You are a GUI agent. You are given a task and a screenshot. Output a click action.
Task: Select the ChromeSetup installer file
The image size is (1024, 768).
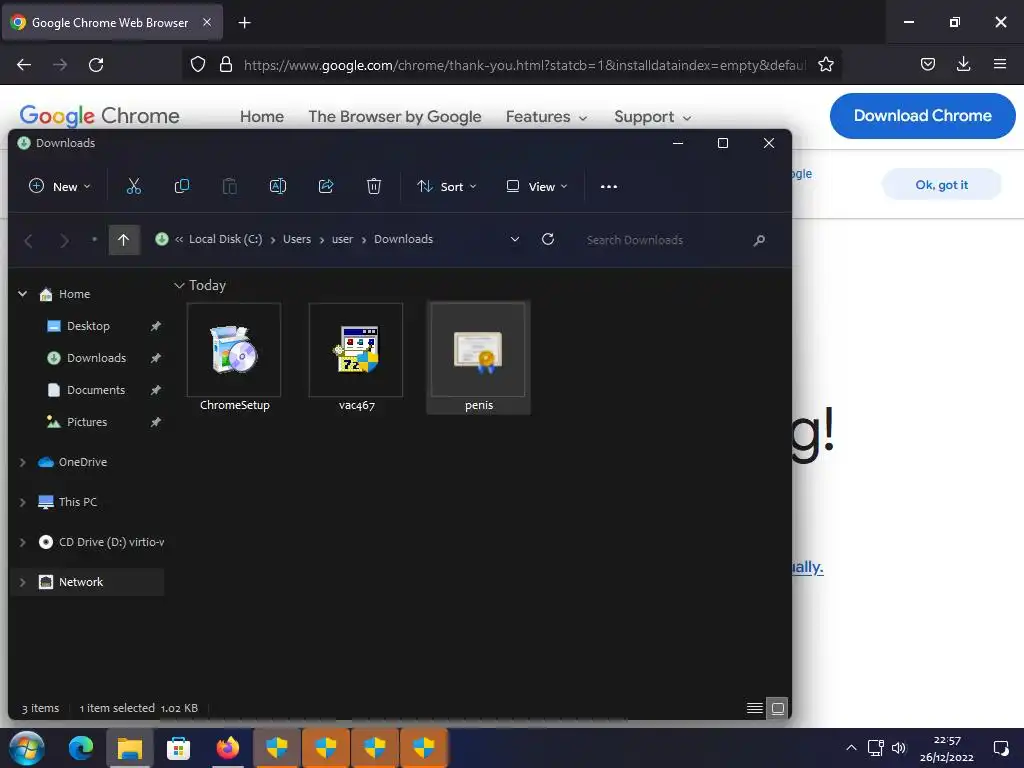point(234,357)
